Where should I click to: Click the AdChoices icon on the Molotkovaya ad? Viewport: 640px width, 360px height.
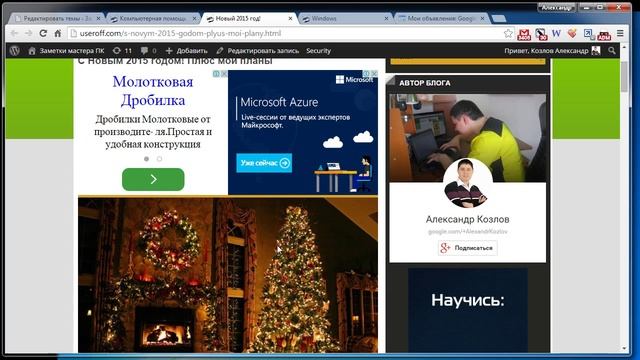[x=216, y=74]
